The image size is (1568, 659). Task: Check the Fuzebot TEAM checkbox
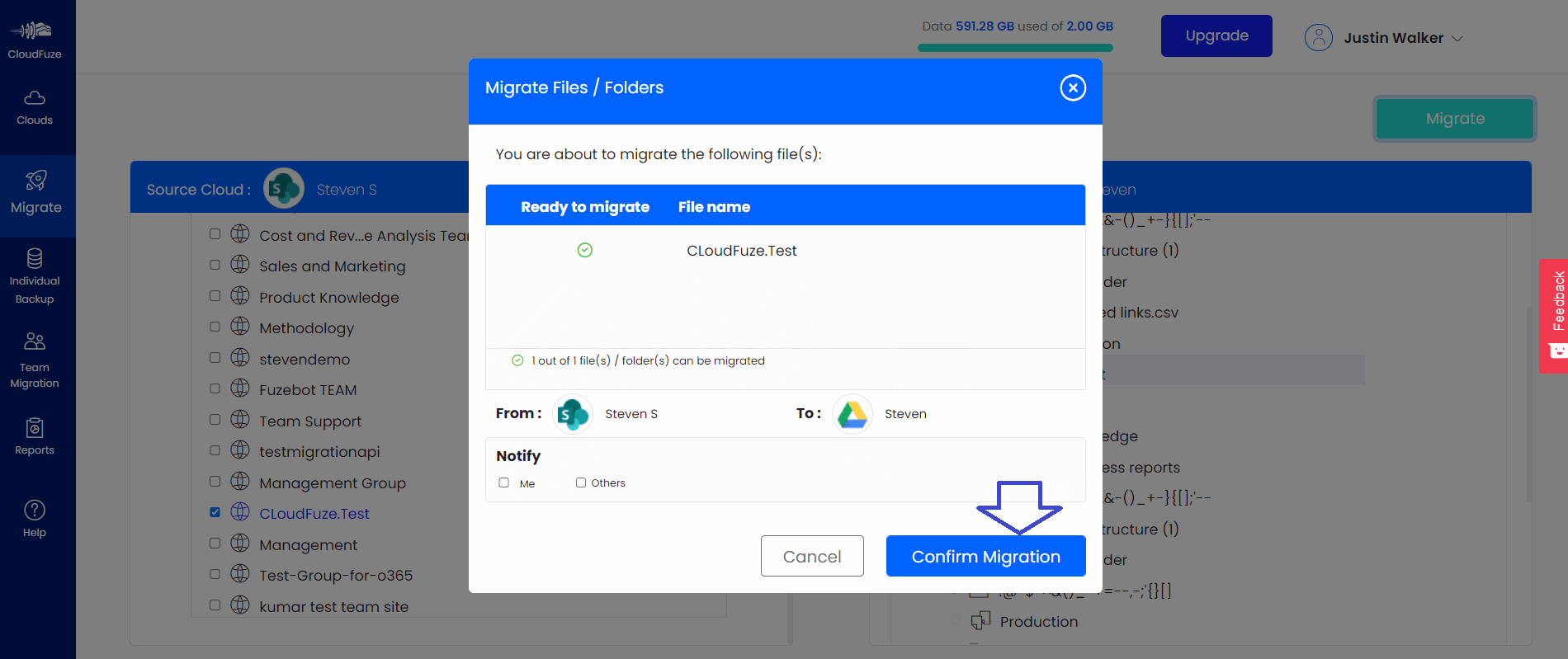click(215, 388)
